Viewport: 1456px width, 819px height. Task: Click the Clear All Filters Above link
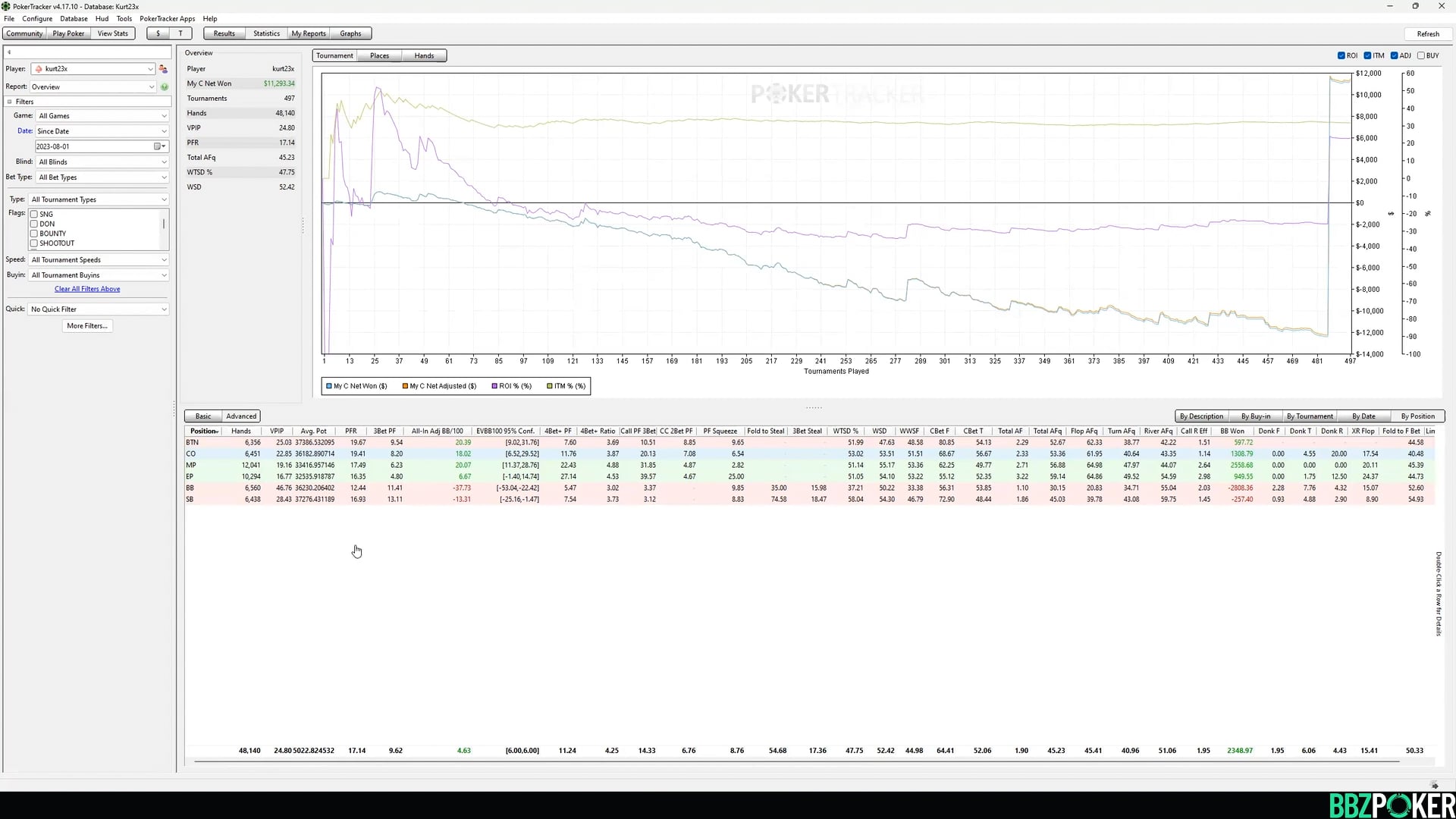[86, 289]
